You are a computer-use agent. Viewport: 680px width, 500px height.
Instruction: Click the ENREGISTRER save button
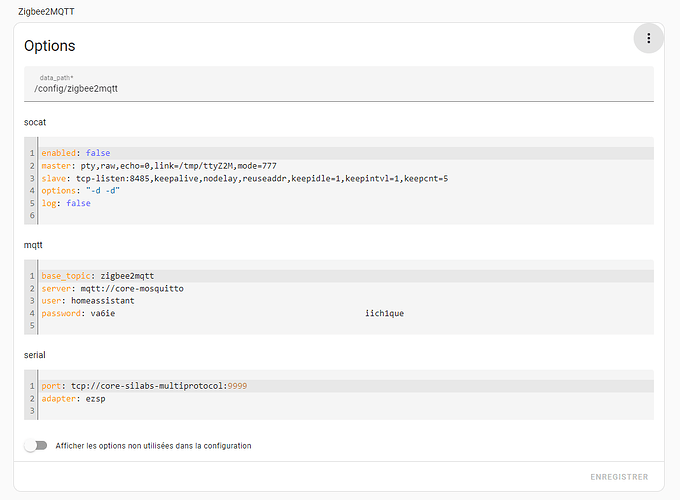(619, 477)
